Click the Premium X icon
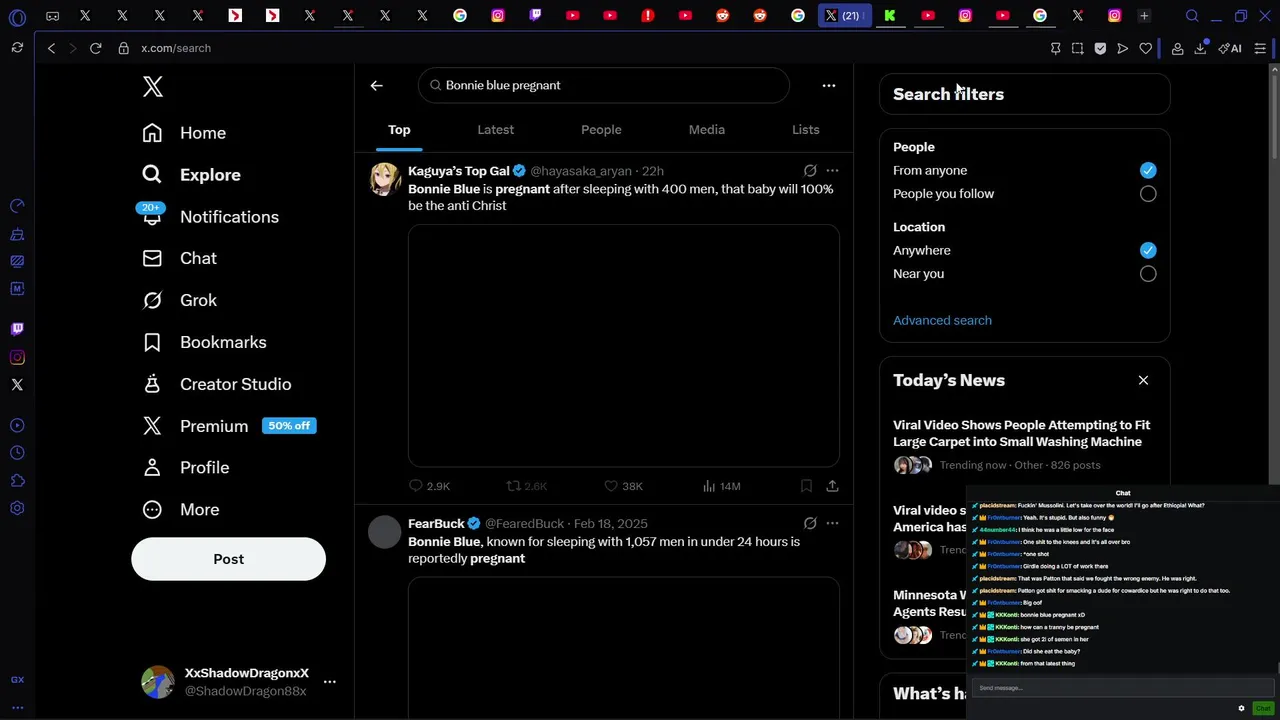The height and width of the screenshot is (720, 1280). coord(152,426)
